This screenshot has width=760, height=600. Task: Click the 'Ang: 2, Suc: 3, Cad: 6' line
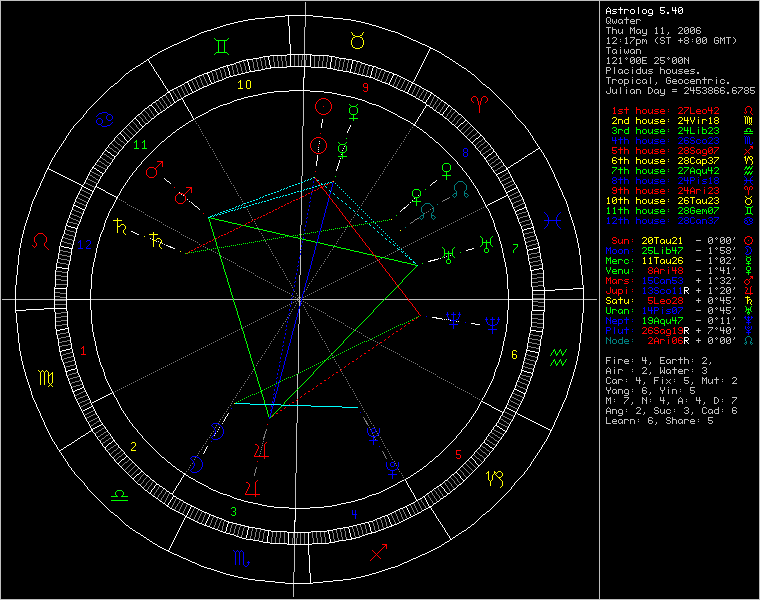tap(671, 411)
